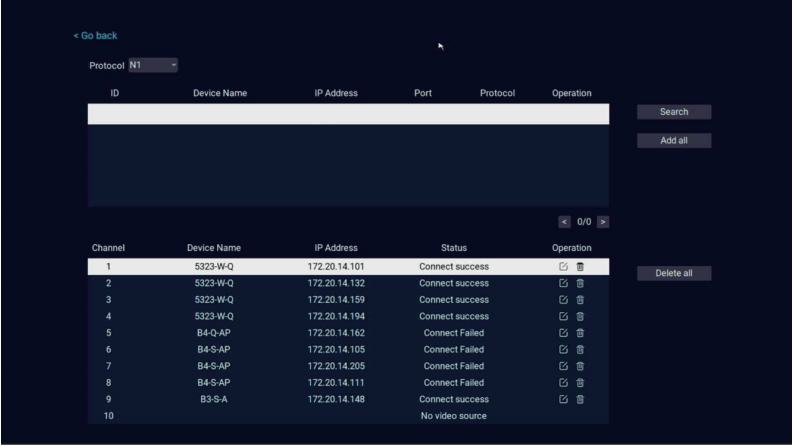Click the empty highlighted search result row

(x=347, y=114)
